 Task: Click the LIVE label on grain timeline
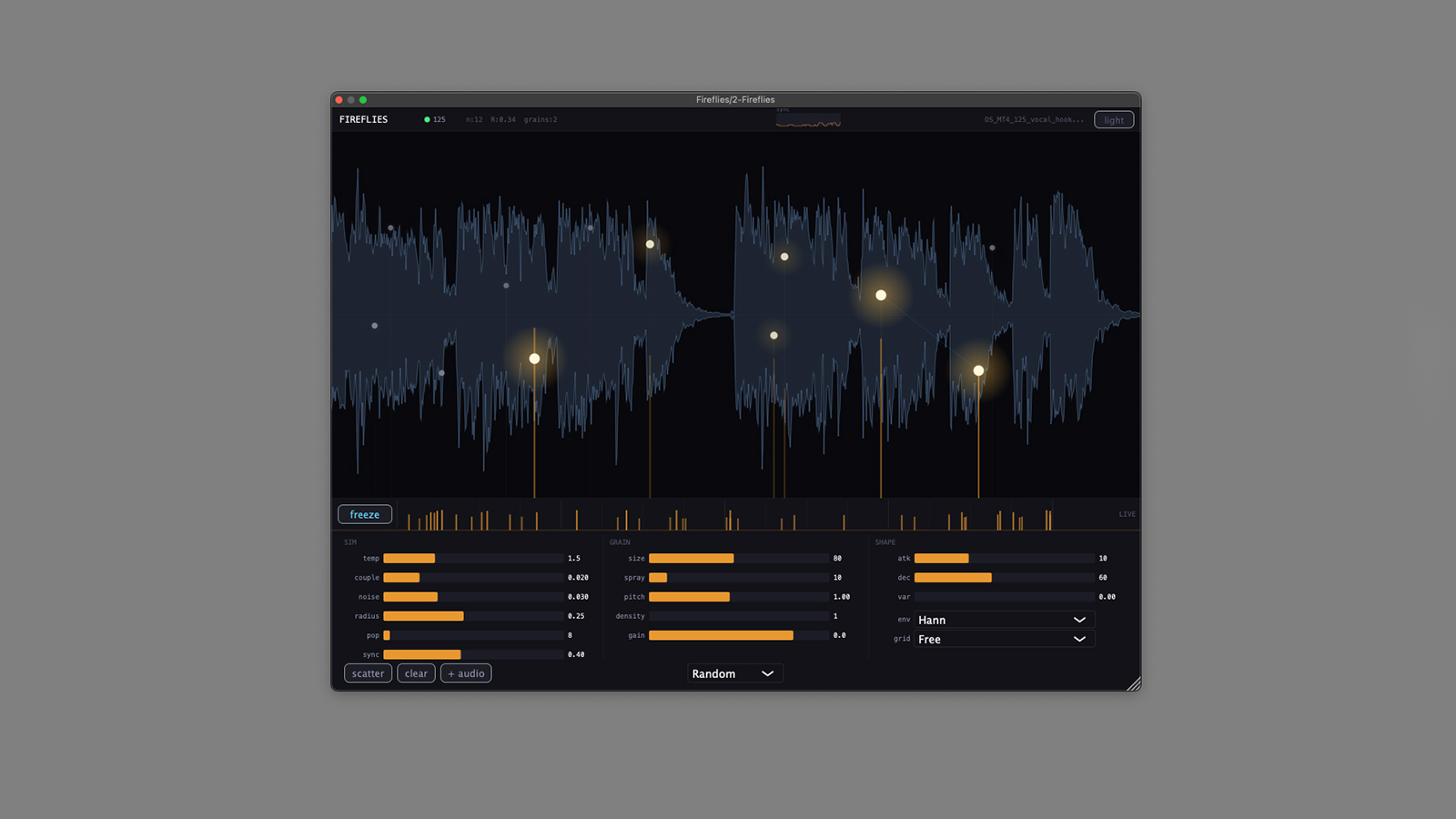coord(1127,514)
